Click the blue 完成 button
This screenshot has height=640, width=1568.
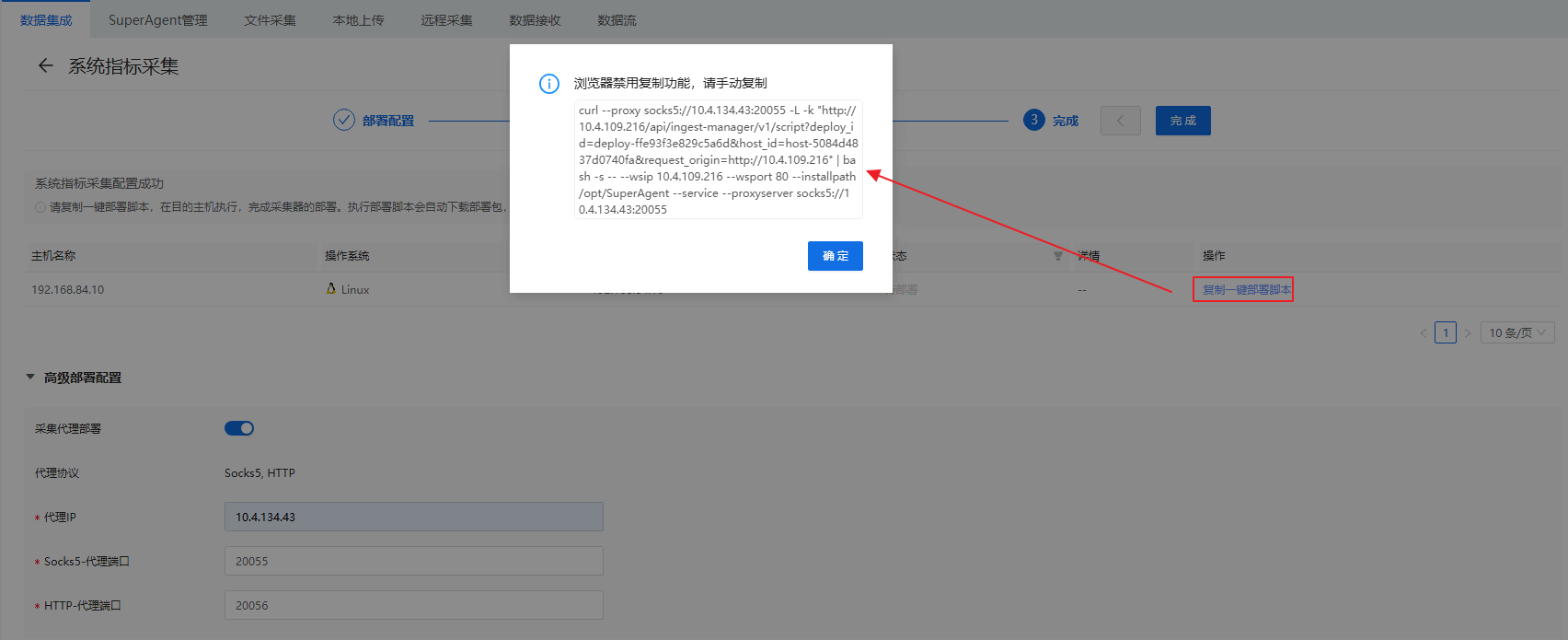tap(1183, 121)
